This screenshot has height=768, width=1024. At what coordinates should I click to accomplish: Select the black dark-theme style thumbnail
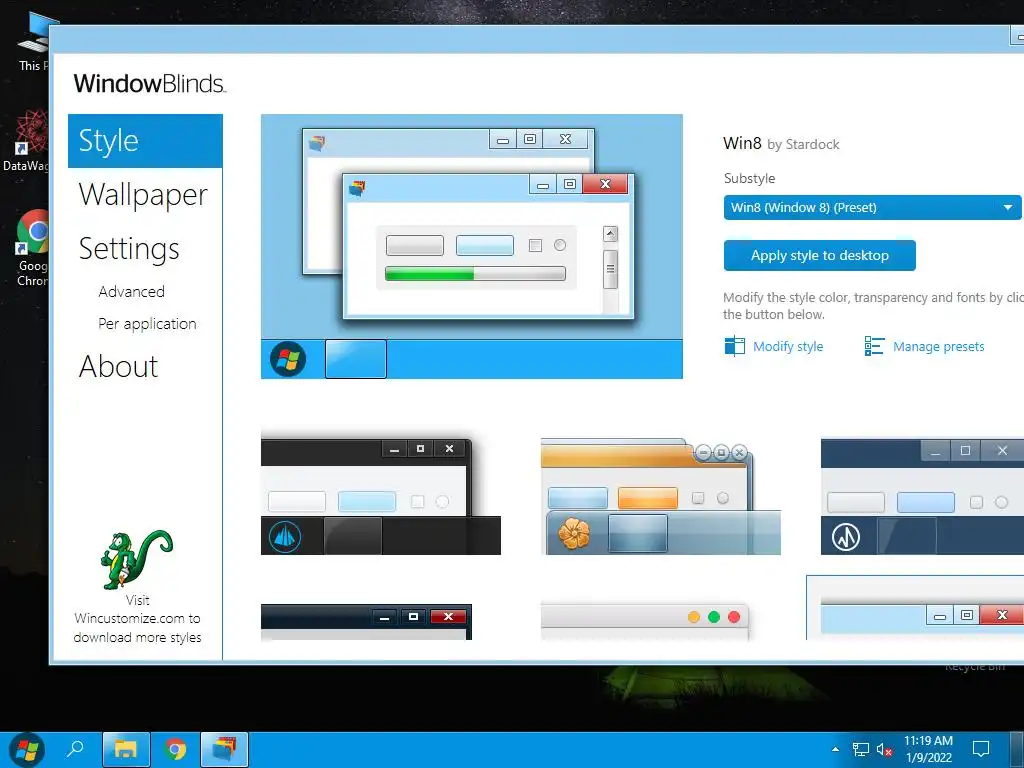pyautogui.click(x=381, y=497)
